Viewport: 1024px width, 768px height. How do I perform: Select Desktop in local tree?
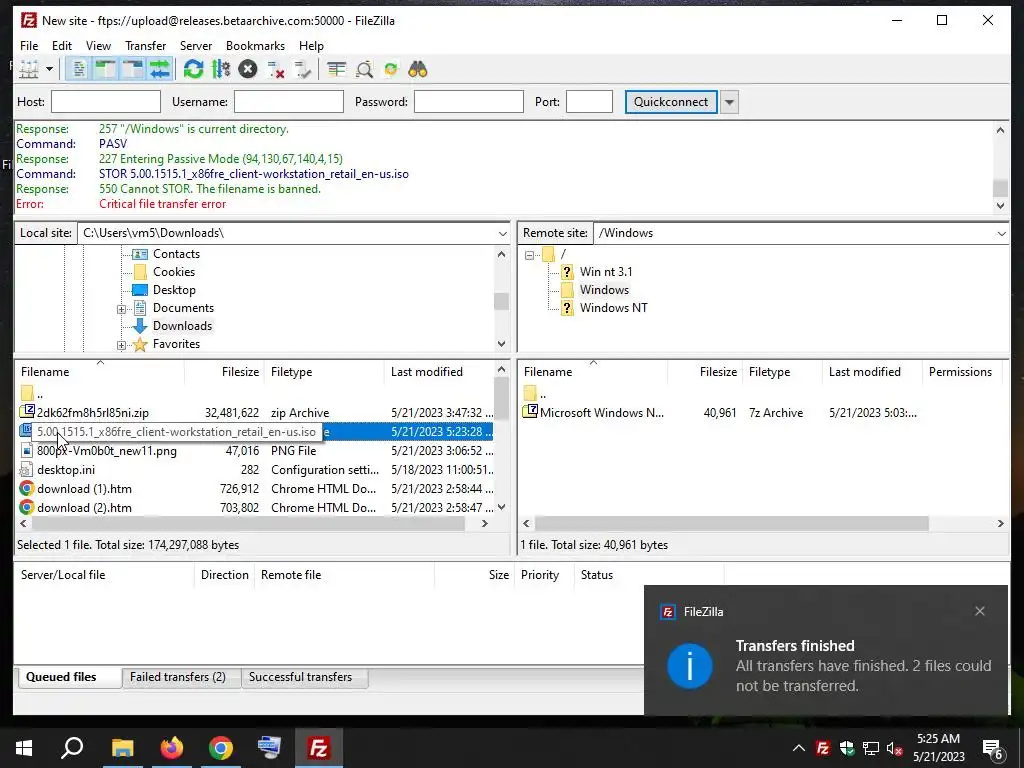[174, 290]
